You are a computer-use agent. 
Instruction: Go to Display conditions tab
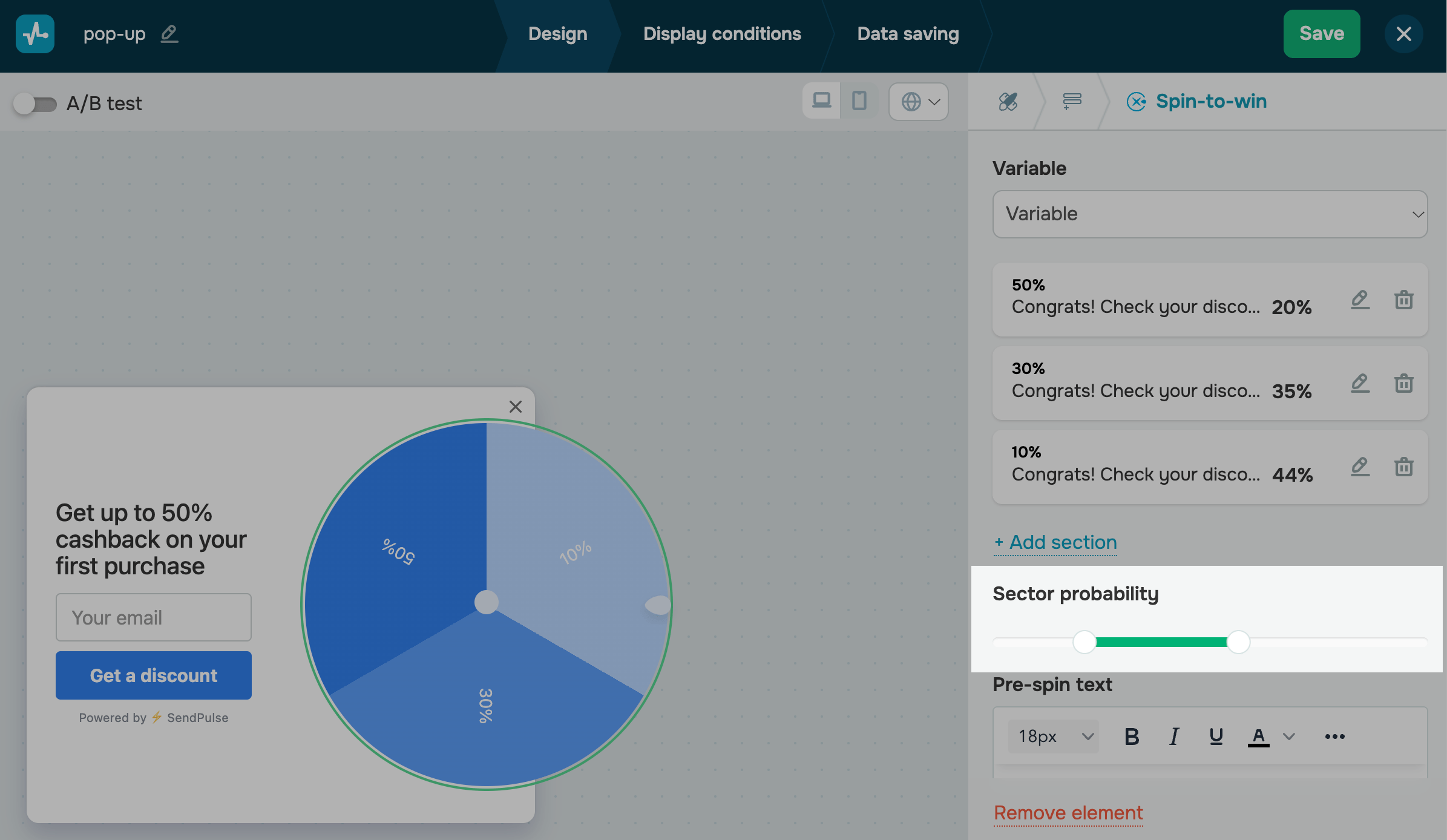(x=722, y=34)
